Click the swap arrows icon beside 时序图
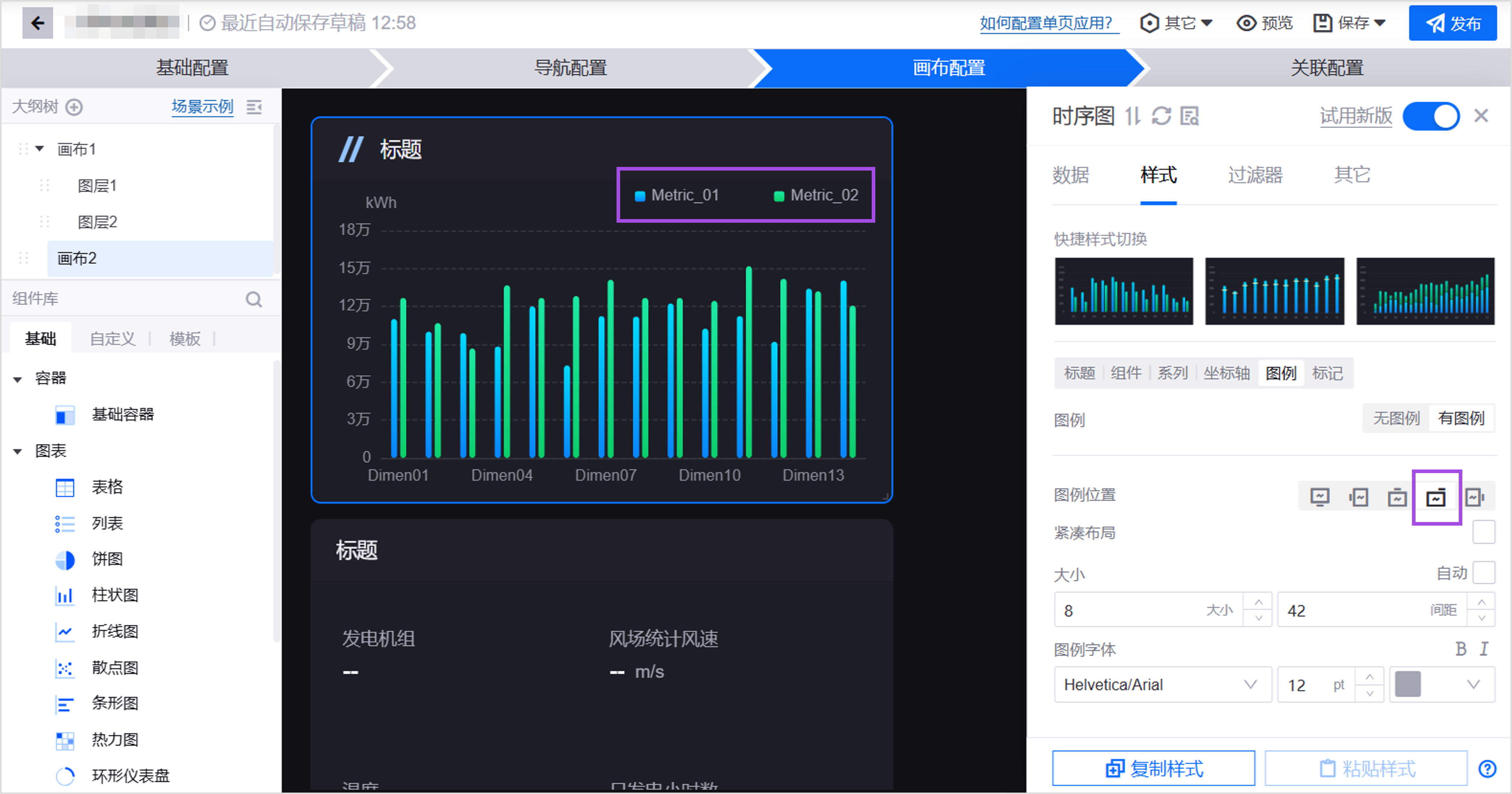 click(x=1132, y=115)
